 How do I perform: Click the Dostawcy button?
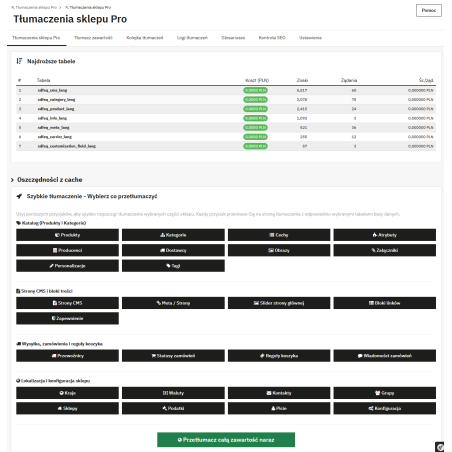tap(173, 250)
